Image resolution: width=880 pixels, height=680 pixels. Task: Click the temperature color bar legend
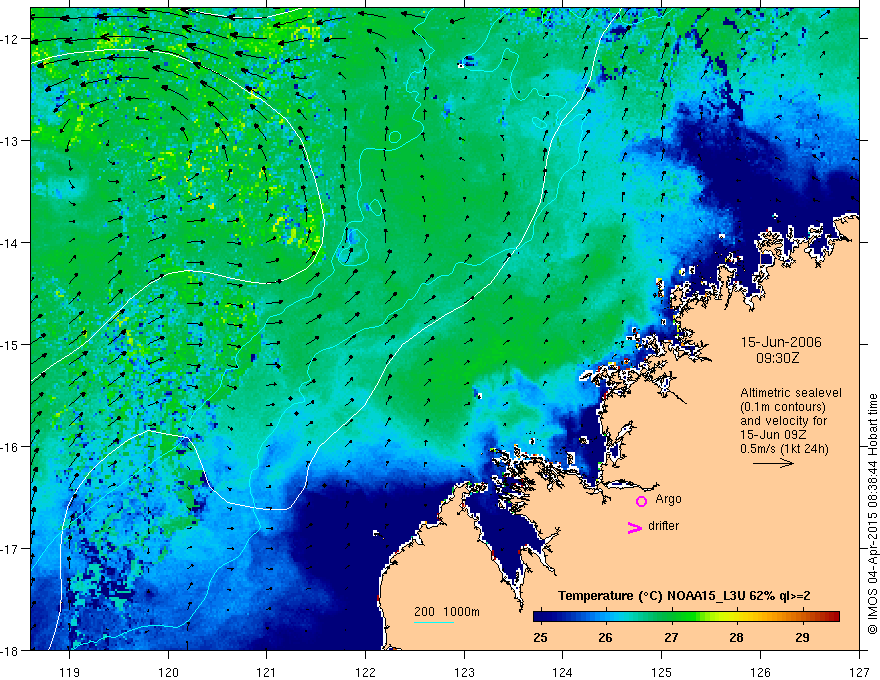coord(686,616)
